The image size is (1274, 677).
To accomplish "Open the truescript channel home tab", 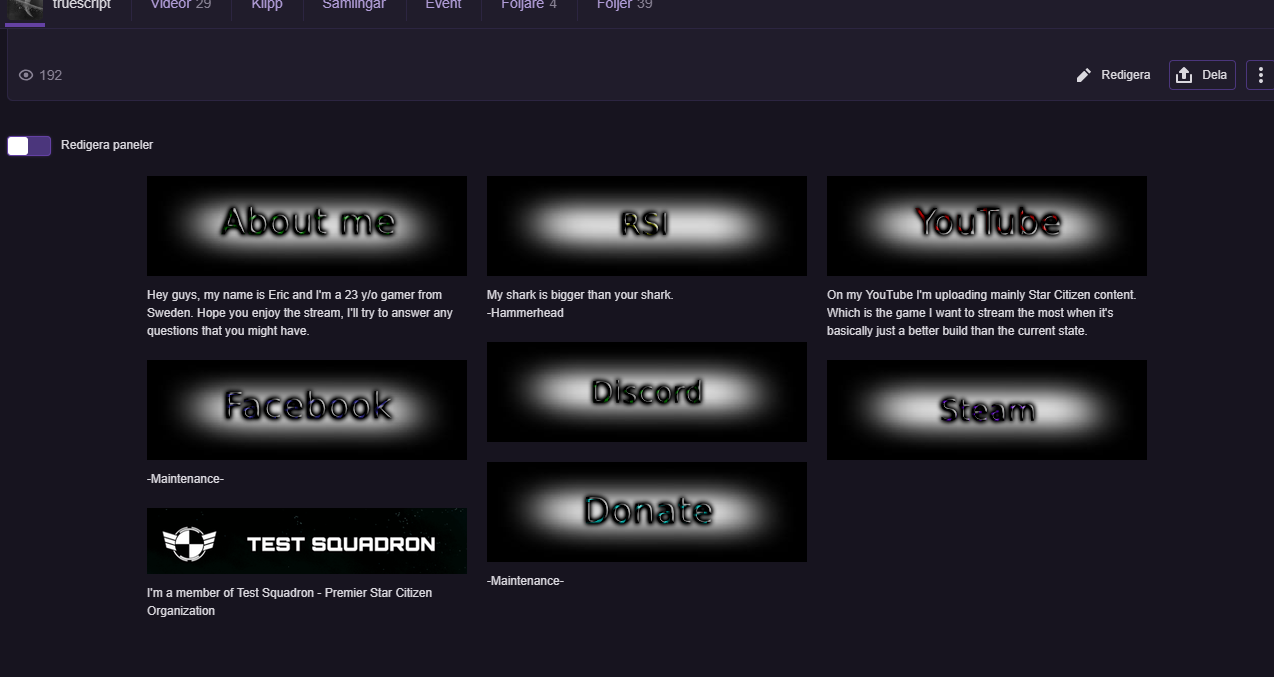I will tap(81, 5).
